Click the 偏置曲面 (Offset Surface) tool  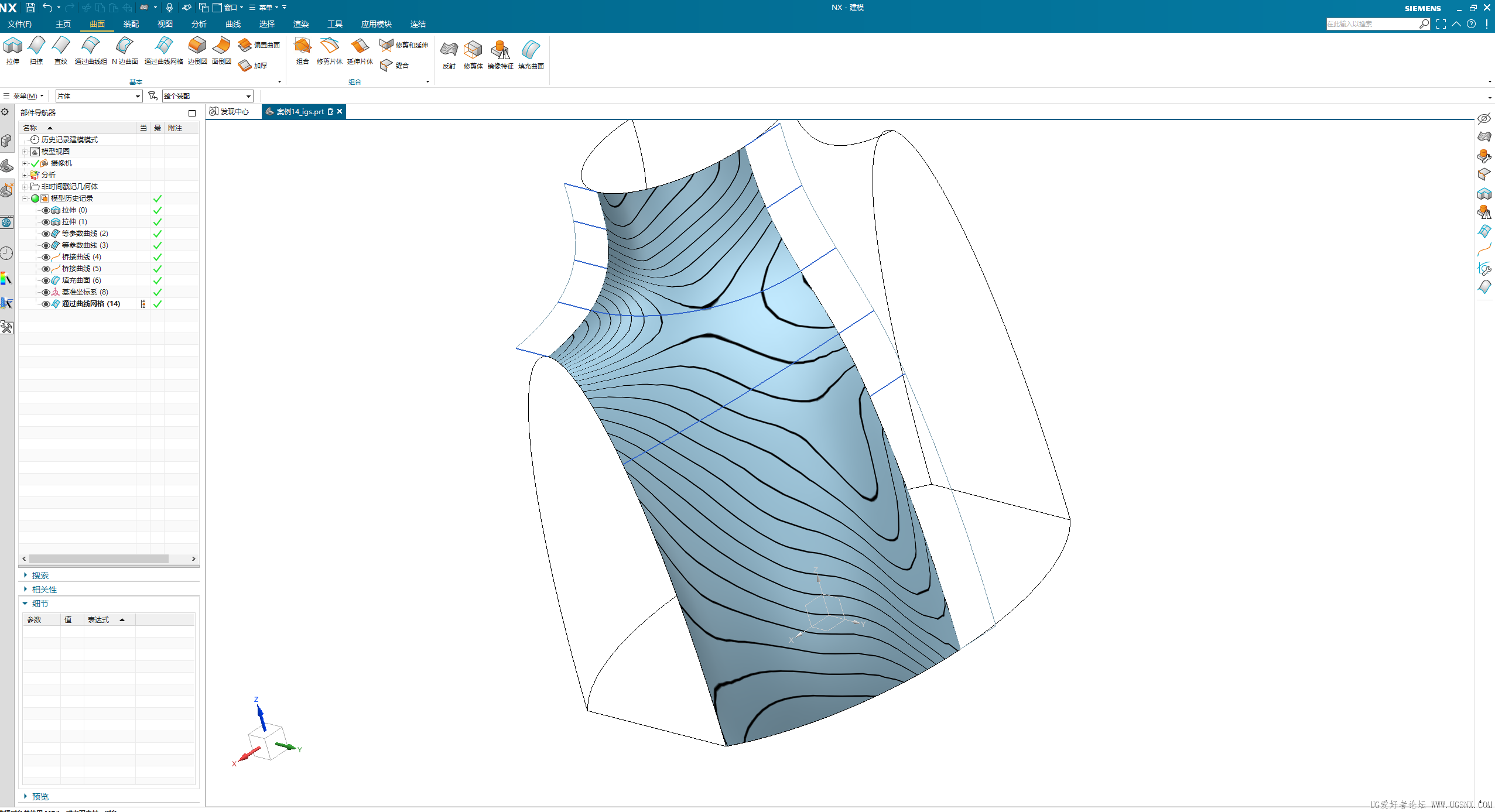point(259,45)
